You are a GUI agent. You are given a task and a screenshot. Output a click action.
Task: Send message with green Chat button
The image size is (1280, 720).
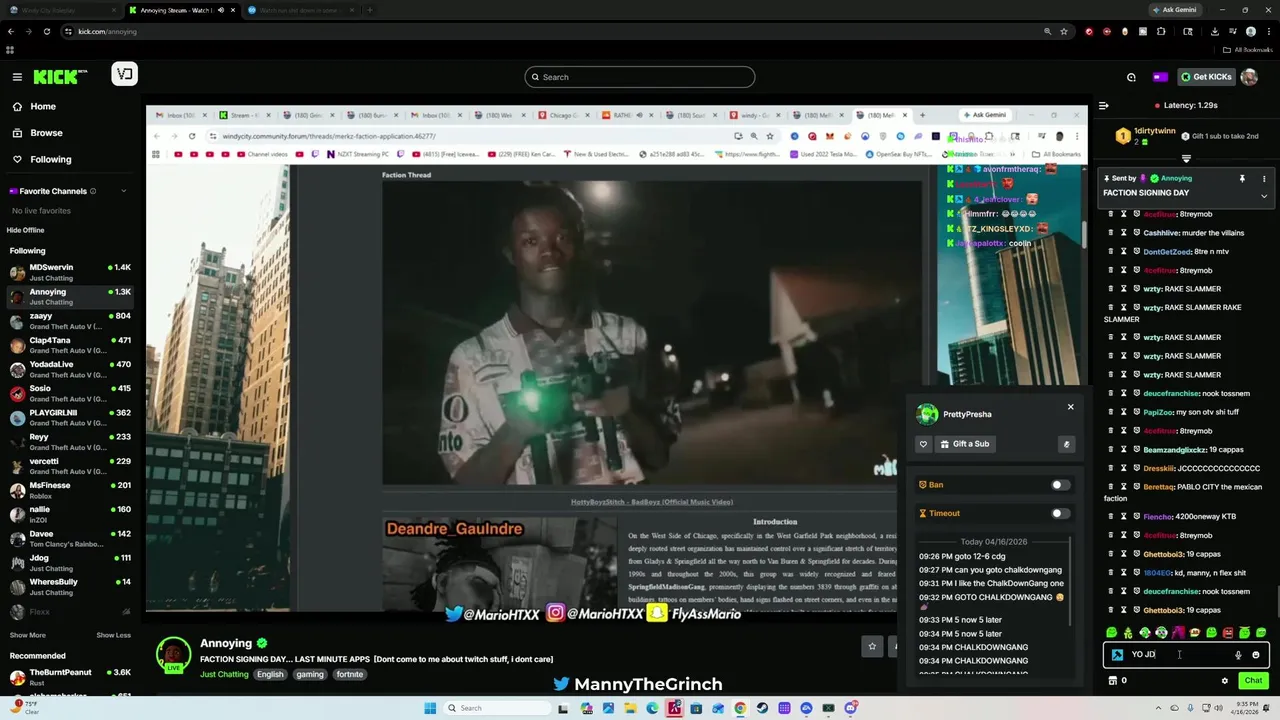[x=1253, y=681]
